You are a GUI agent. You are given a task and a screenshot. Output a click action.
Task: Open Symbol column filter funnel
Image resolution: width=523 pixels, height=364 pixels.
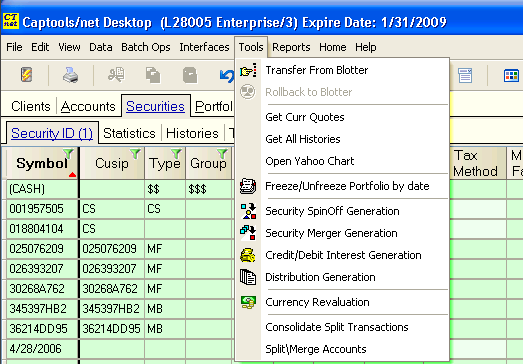tap(68, 154)
